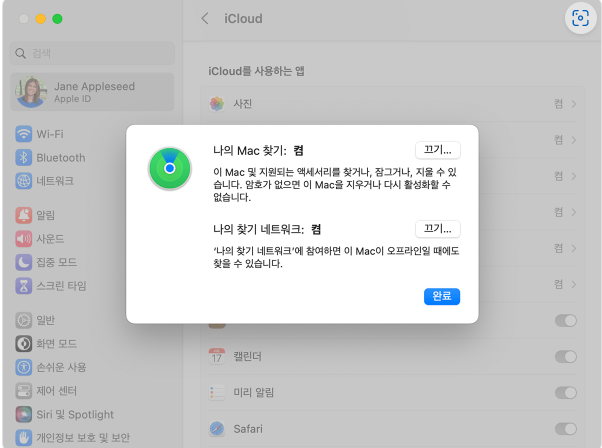Click the 화면 모드 icon
Screen dimensions: 602x448
[x=23, y=344]
